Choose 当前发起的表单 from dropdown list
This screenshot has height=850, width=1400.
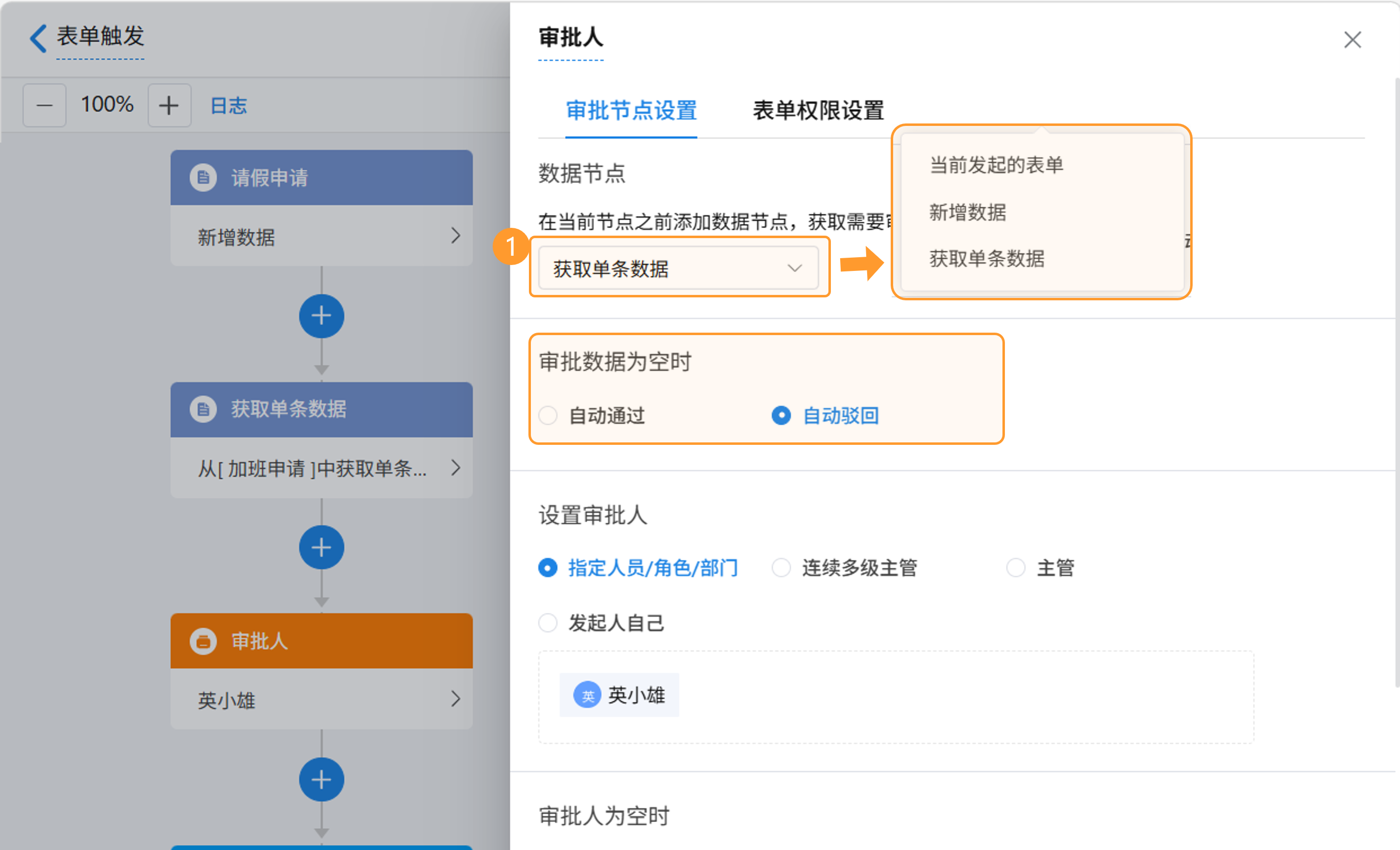(996, 165)
